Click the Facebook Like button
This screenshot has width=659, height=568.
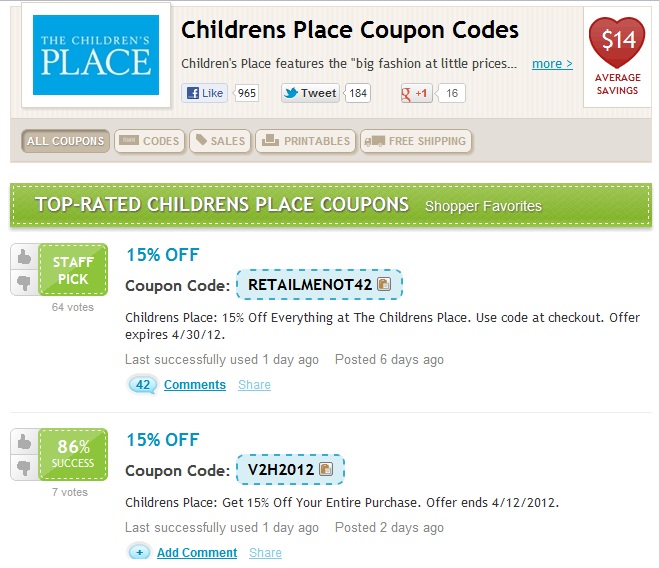[205, 93]
